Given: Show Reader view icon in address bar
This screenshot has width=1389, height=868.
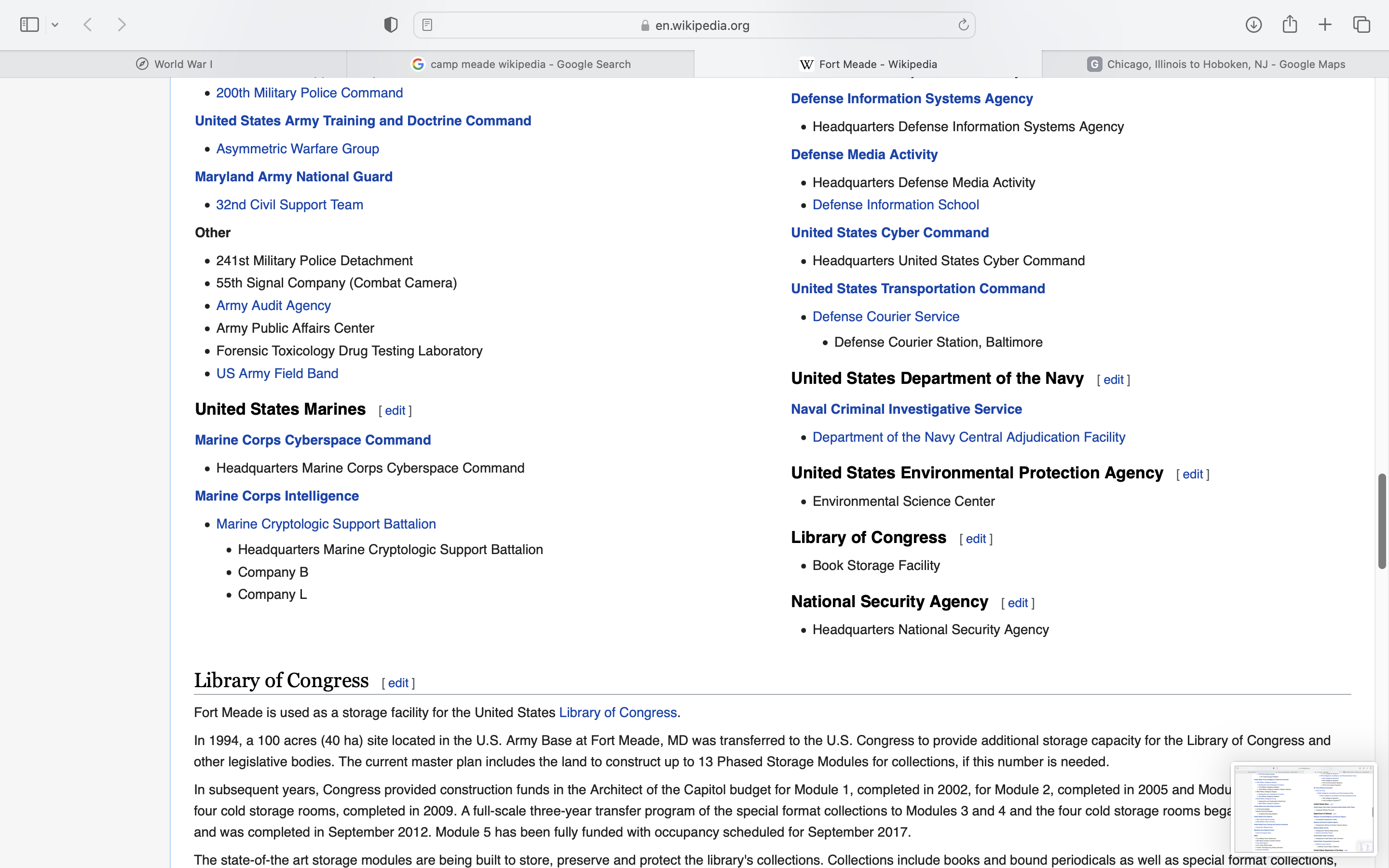Looking at the screenshot, I should click(427, 25).
